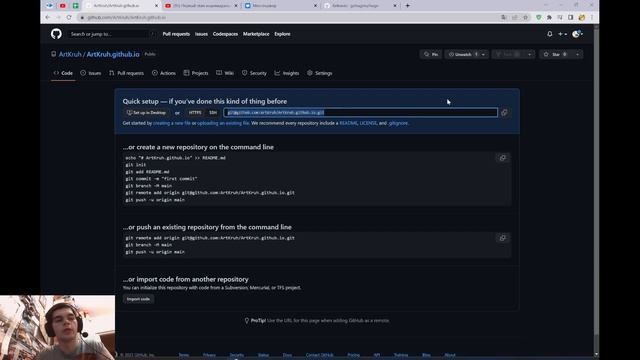Follow the 'uploading an existing file' link
This screenshot has width=640, height=360.
(x=223, y=123)
